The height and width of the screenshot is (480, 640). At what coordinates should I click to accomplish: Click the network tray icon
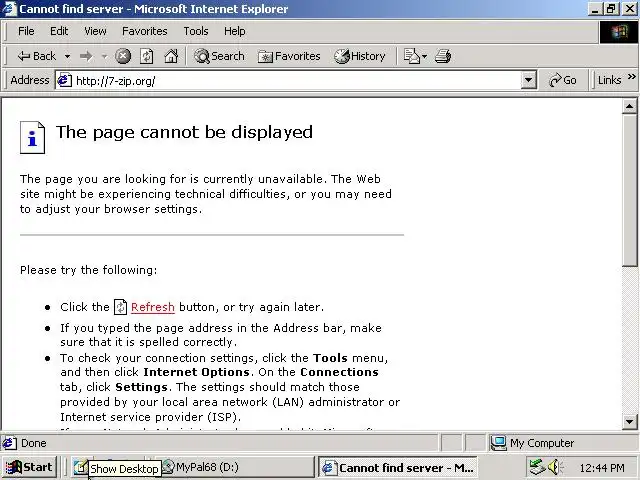(537, 467)
